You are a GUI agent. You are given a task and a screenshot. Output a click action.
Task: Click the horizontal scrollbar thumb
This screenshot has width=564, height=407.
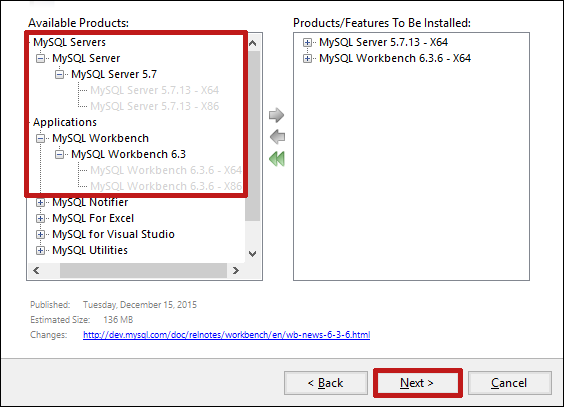click(x=143, y=270)
